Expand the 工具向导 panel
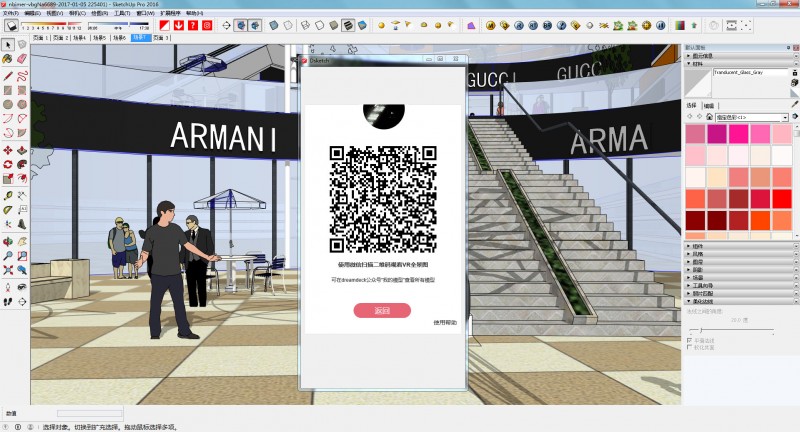The width and height of the screenshot is (800, 432). point(741,286)
